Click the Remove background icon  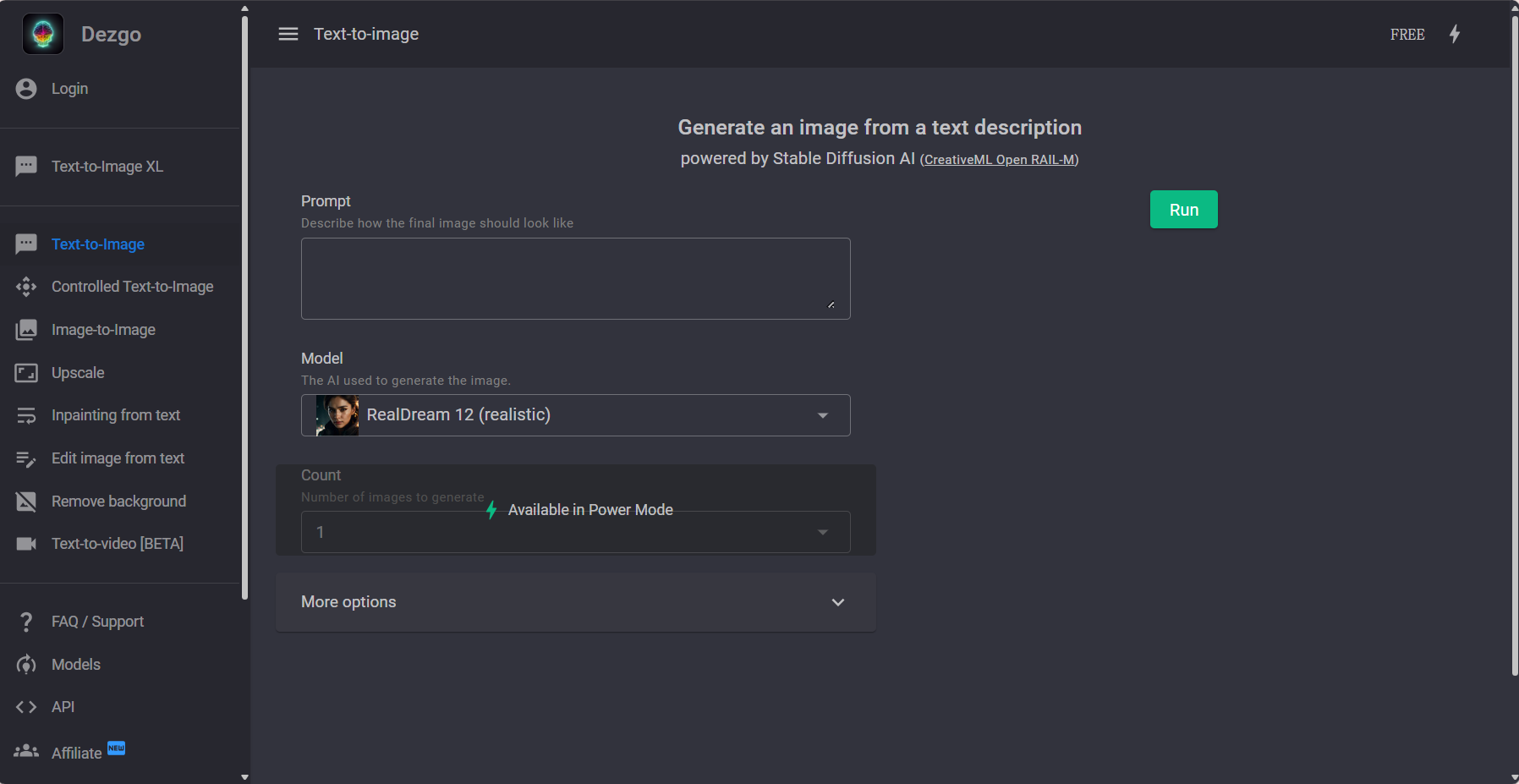coord(26,502)
